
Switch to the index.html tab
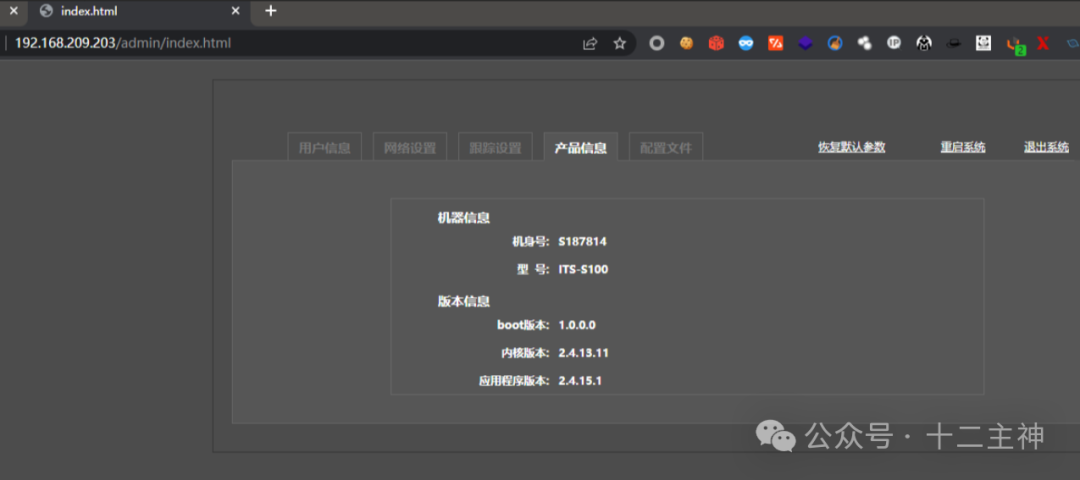[141, 11]
